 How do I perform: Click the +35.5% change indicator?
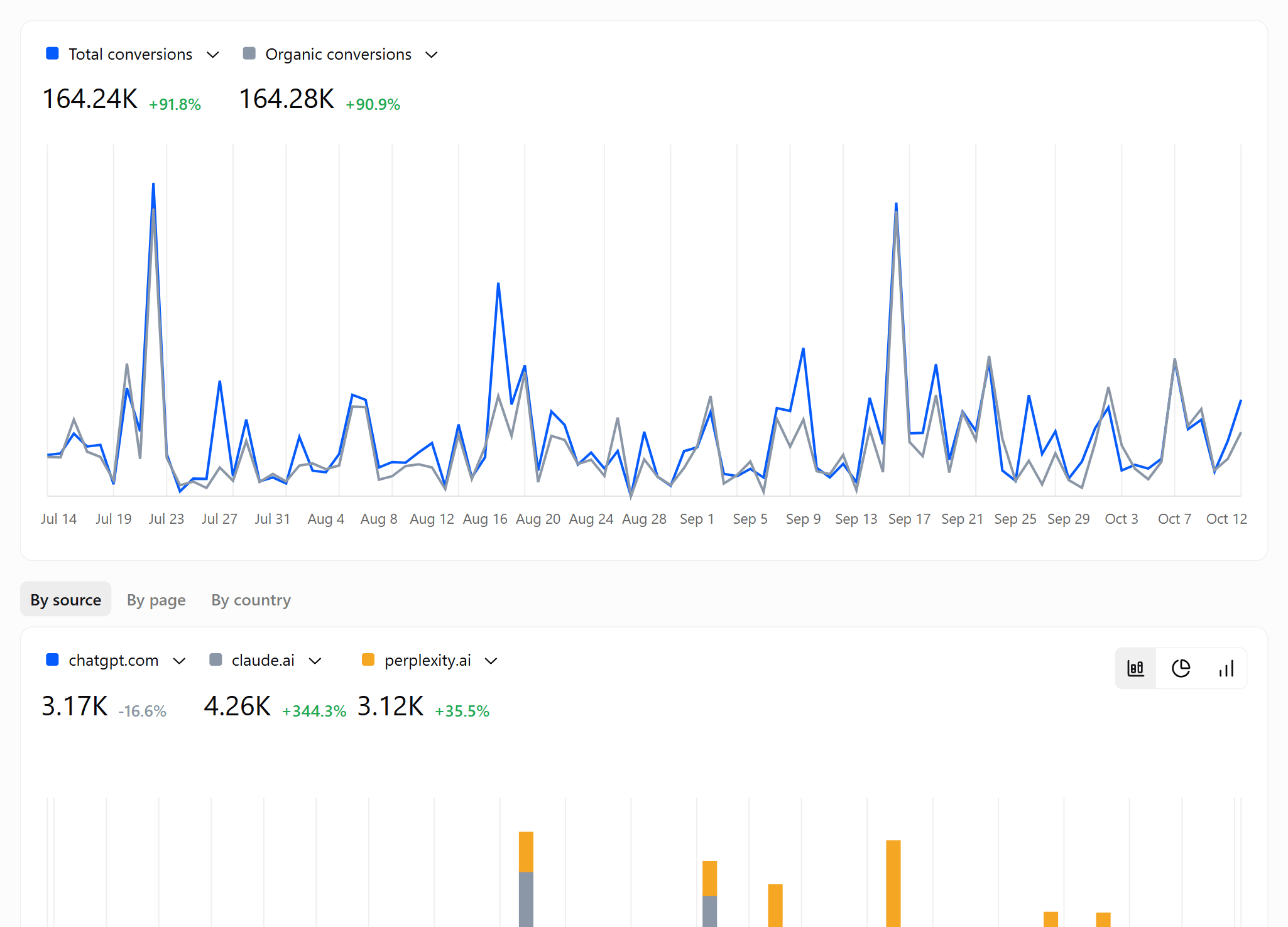462,711
